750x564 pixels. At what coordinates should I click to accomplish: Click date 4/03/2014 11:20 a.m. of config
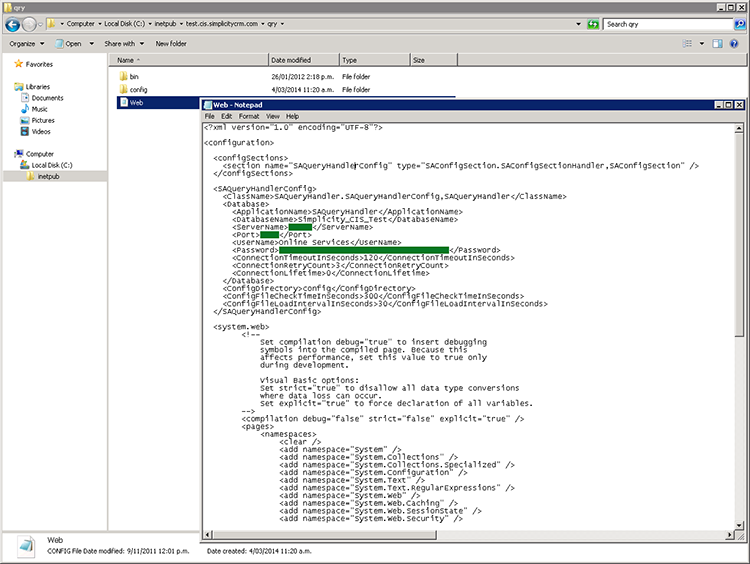click(302, 89)
